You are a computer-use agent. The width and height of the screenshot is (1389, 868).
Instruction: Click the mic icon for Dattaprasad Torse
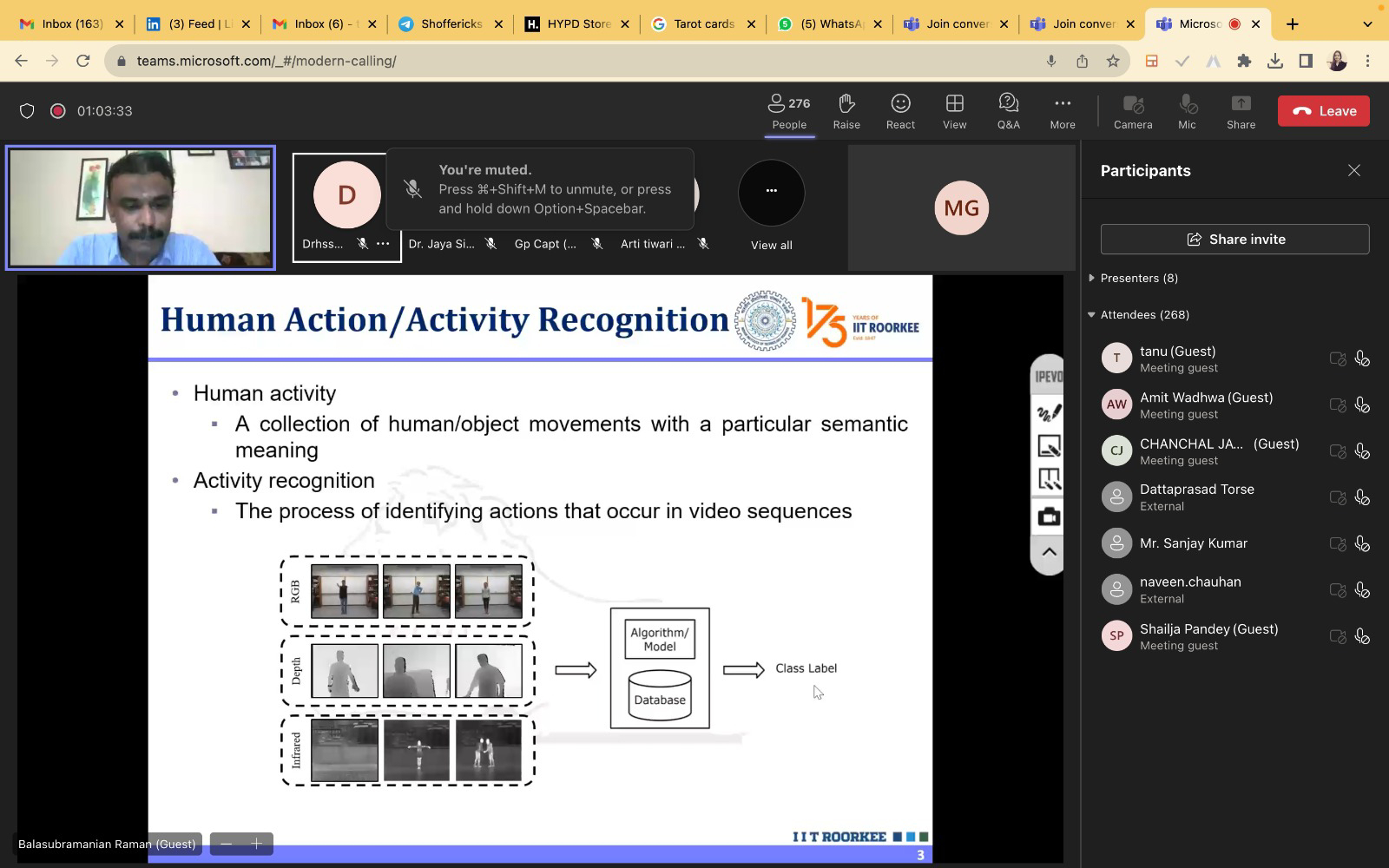[1362, 497]
